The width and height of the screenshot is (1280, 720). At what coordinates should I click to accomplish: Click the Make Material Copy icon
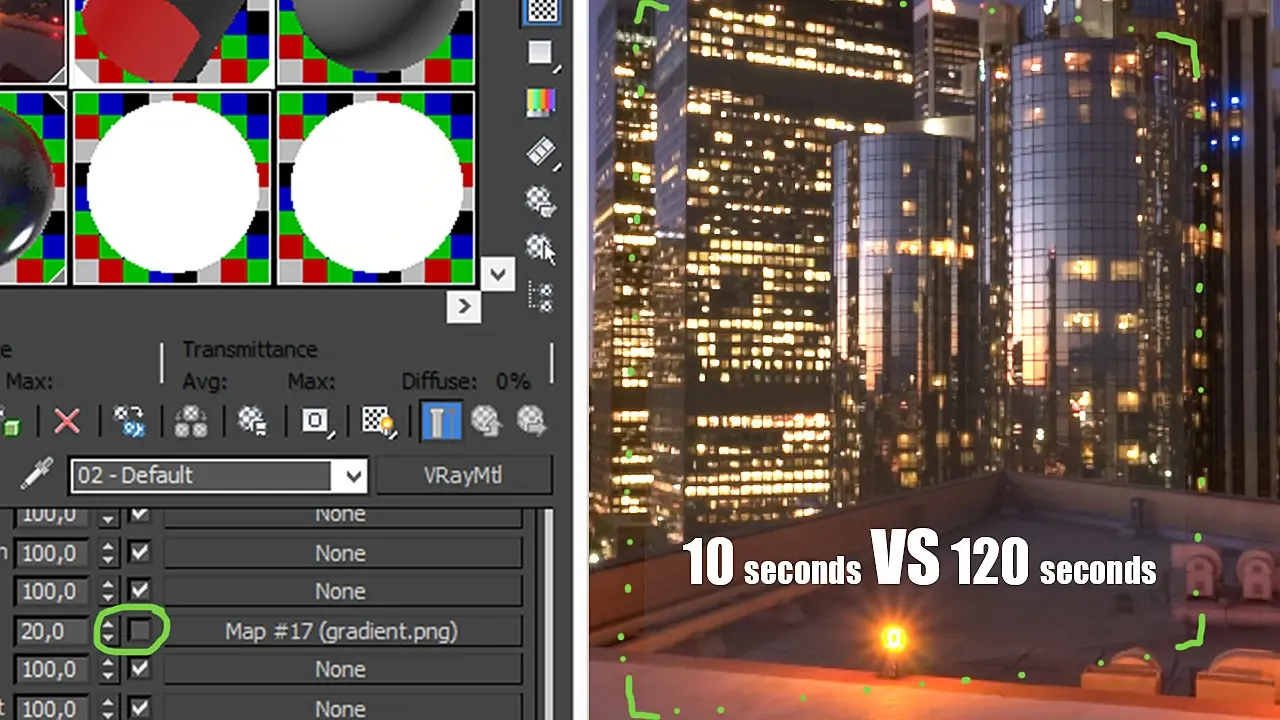pos(129,421)
